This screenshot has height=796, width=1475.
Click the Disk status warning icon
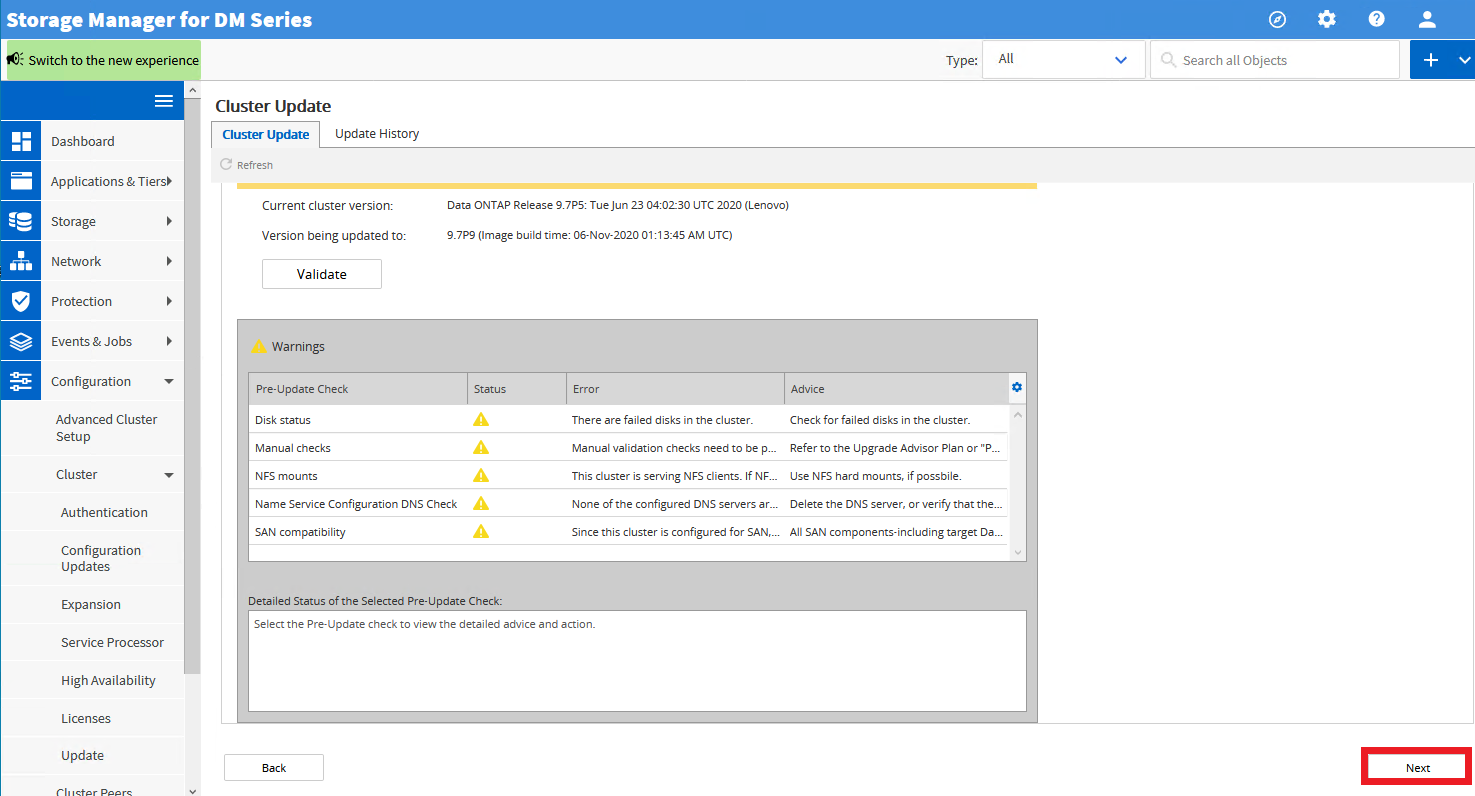coord(481,419)
